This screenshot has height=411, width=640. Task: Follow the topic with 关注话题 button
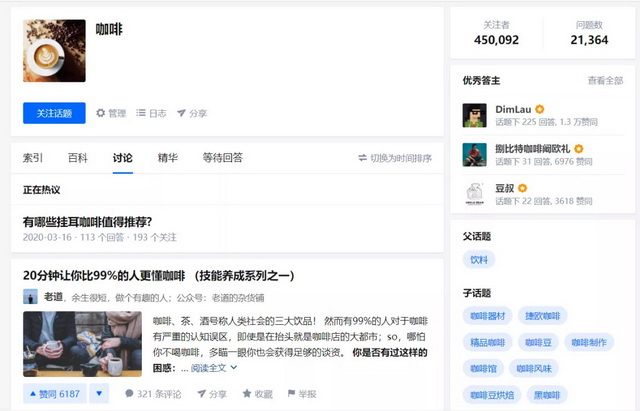click(54, 114)
